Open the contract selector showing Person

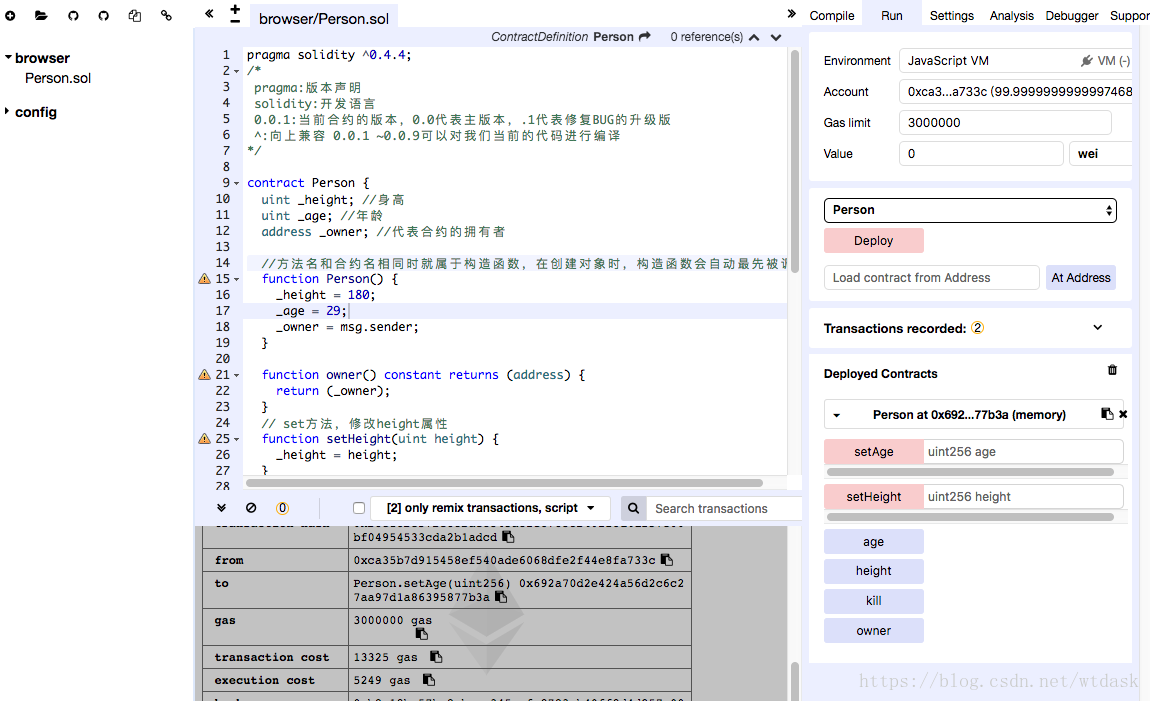click(970, 210)
